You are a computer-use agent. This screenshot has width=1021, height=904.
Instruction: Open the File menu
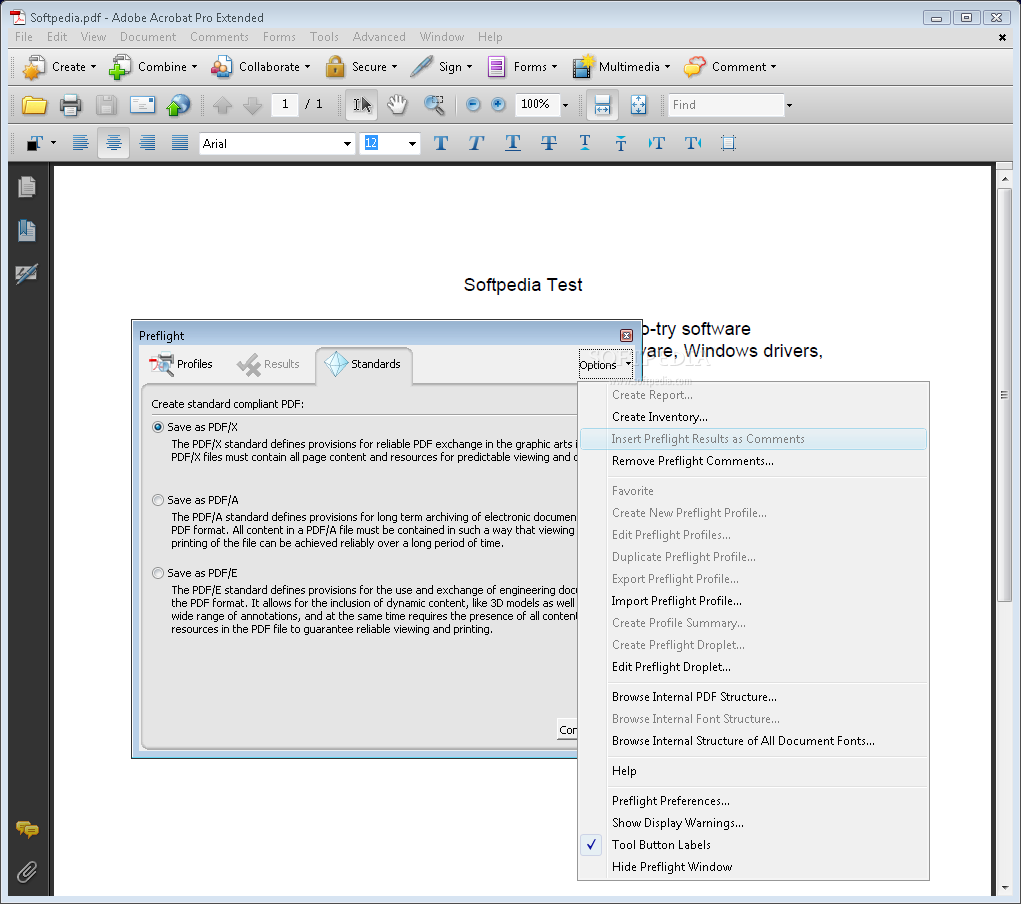[x=23, y=37]
